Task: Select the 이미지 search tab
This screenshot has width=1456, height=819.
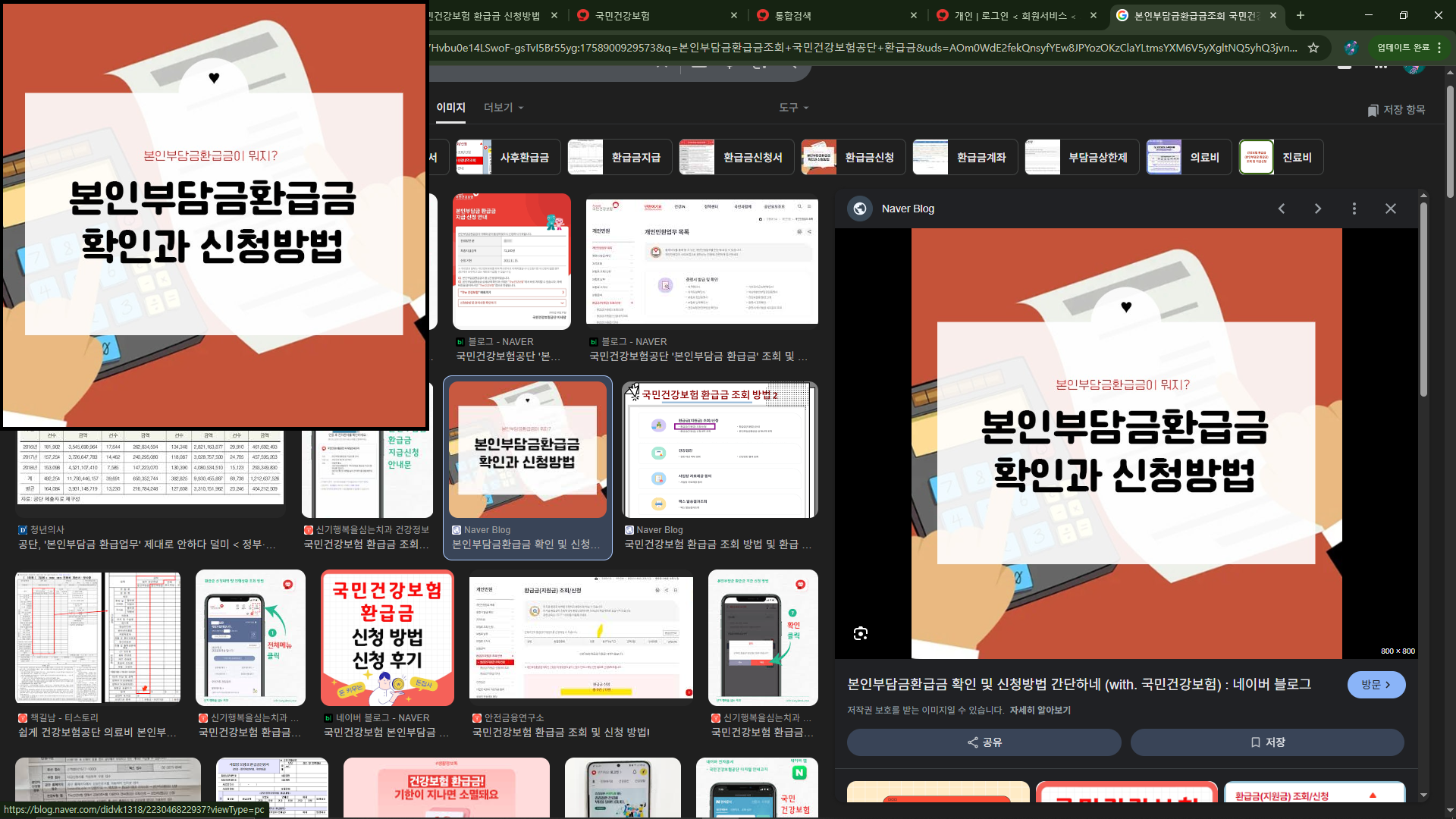Action: click(x=450, y=108)
